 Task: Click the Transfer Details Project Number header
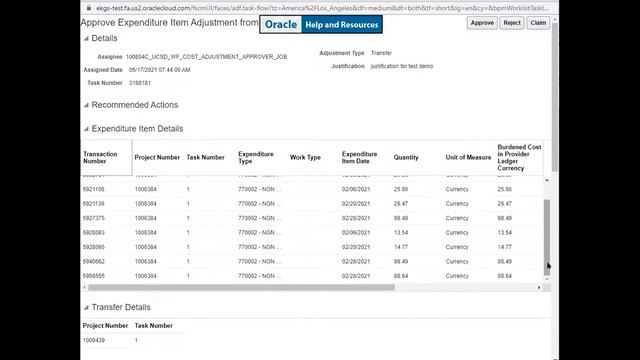tap(105, 326)
